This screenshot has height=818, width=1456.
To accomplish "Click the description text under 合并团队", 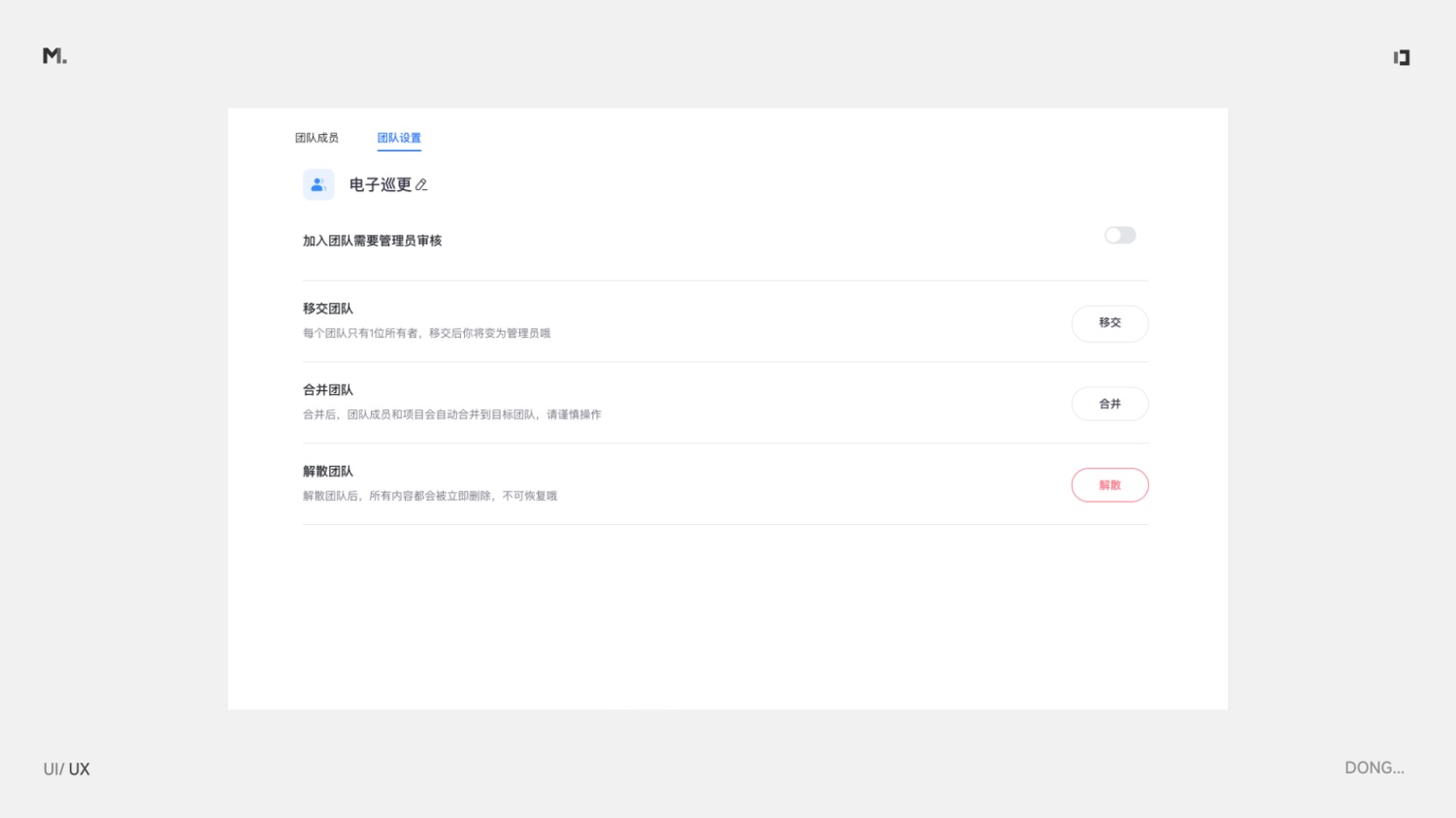I will pos(451,414).
